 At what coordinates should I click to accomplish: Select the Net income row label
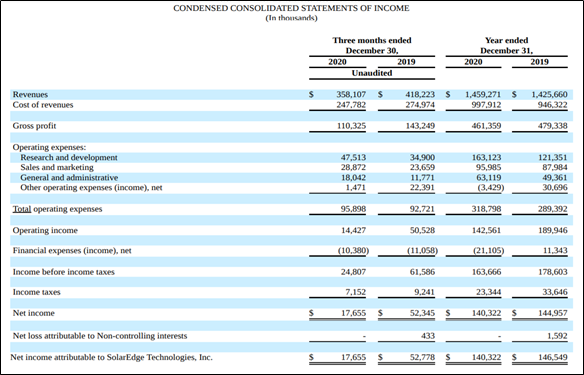pyautogui.click(x=34, y=313)
